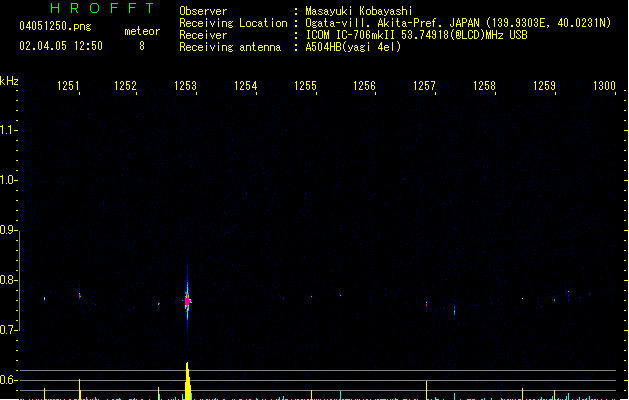The width and height of the screenshot is (629, 400).
Task: Click frequency axis label 0.7
Action: pyautogui.click(x=7, y=330)
